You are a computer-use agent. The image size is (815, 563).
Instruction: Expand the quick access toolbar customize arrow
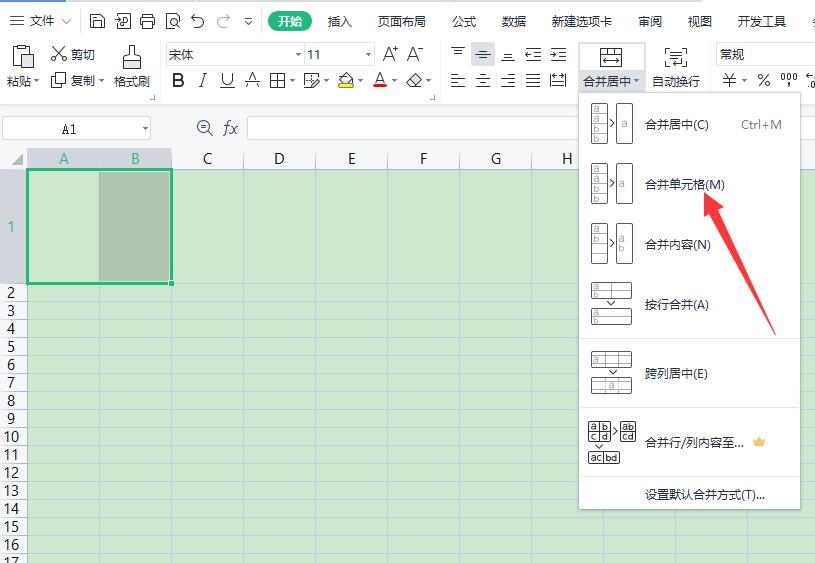(248, 21)
